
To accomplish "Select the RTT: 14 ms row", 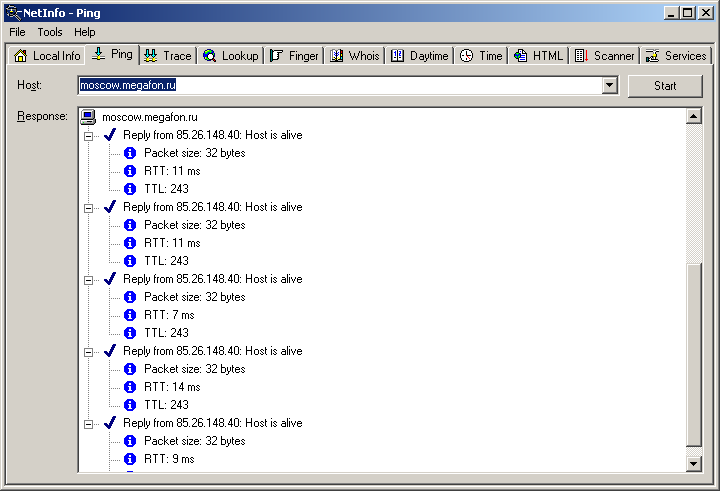I will tap(172, 387).
